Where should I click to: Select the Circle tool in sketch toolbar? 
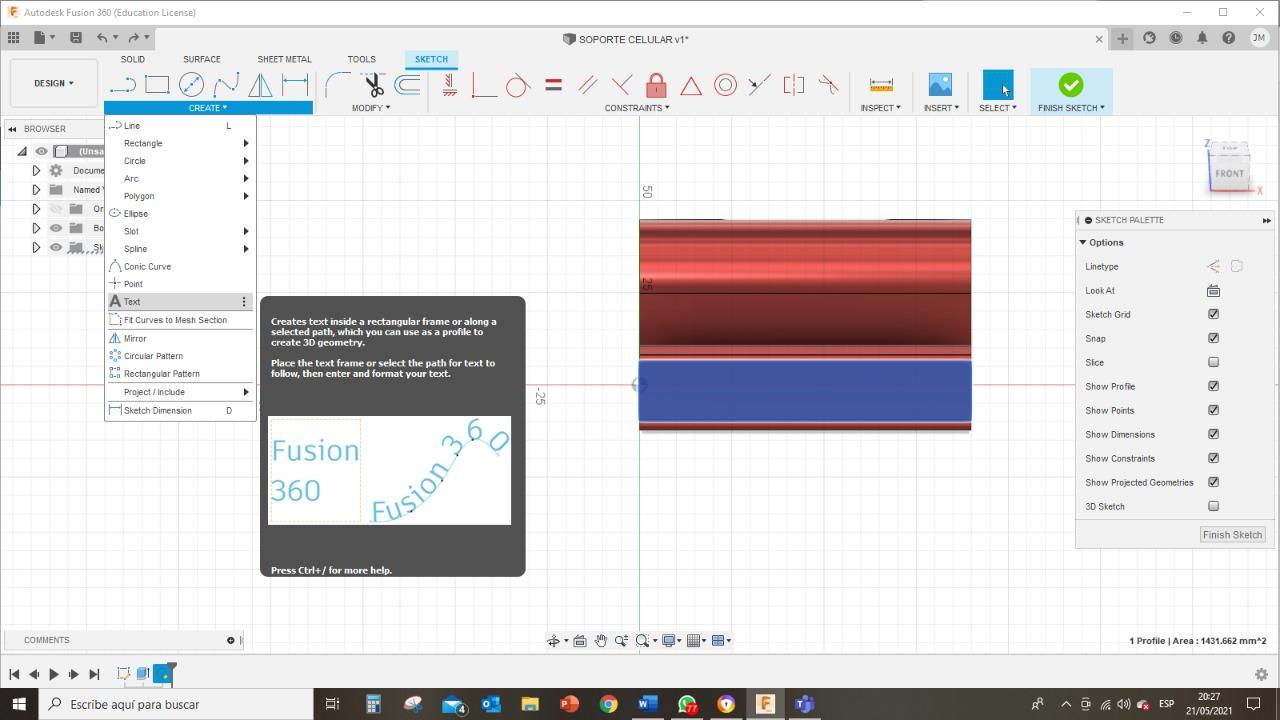click(191, 85)
